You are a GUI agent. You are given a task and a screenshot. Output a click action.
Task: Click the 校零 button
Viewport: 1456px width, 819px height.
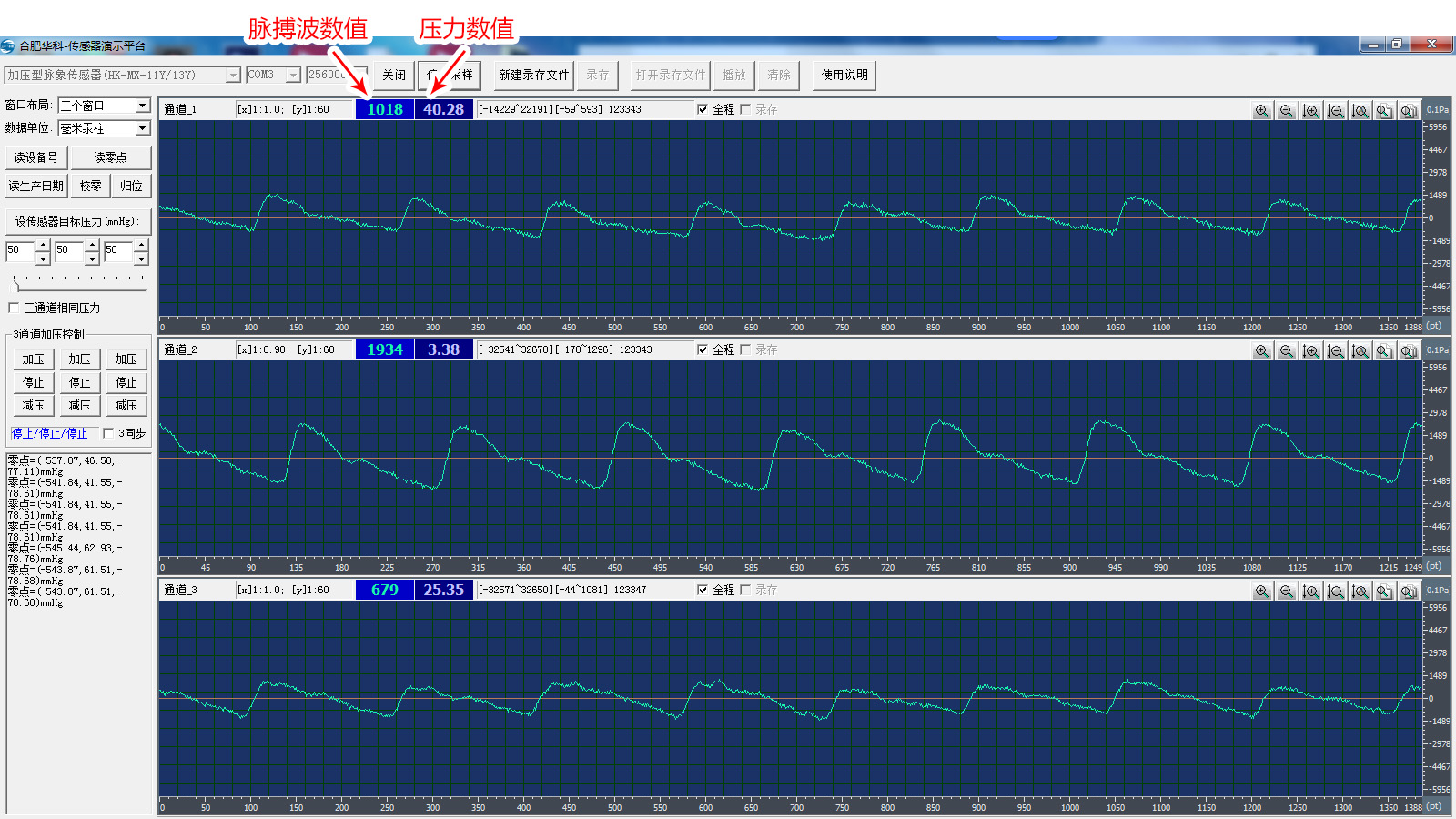coord(90,186)
